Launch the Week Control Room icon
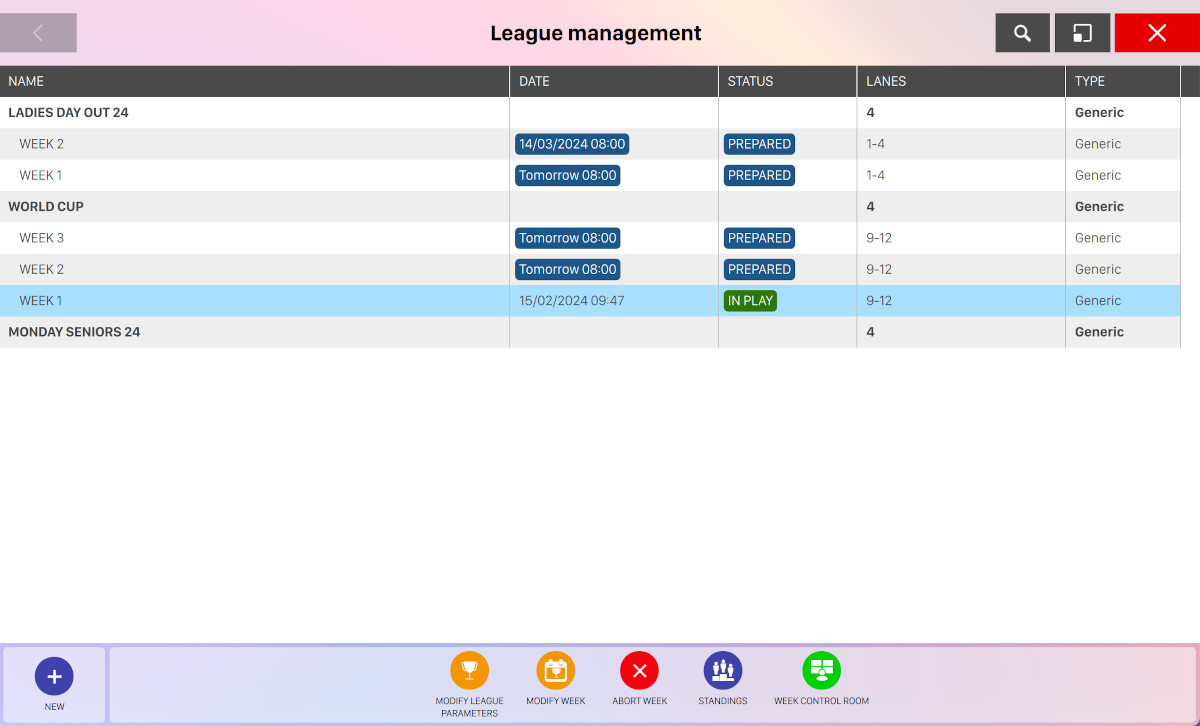The width and height of the screenshot is (1200, 726). click(x=821, y=671)
